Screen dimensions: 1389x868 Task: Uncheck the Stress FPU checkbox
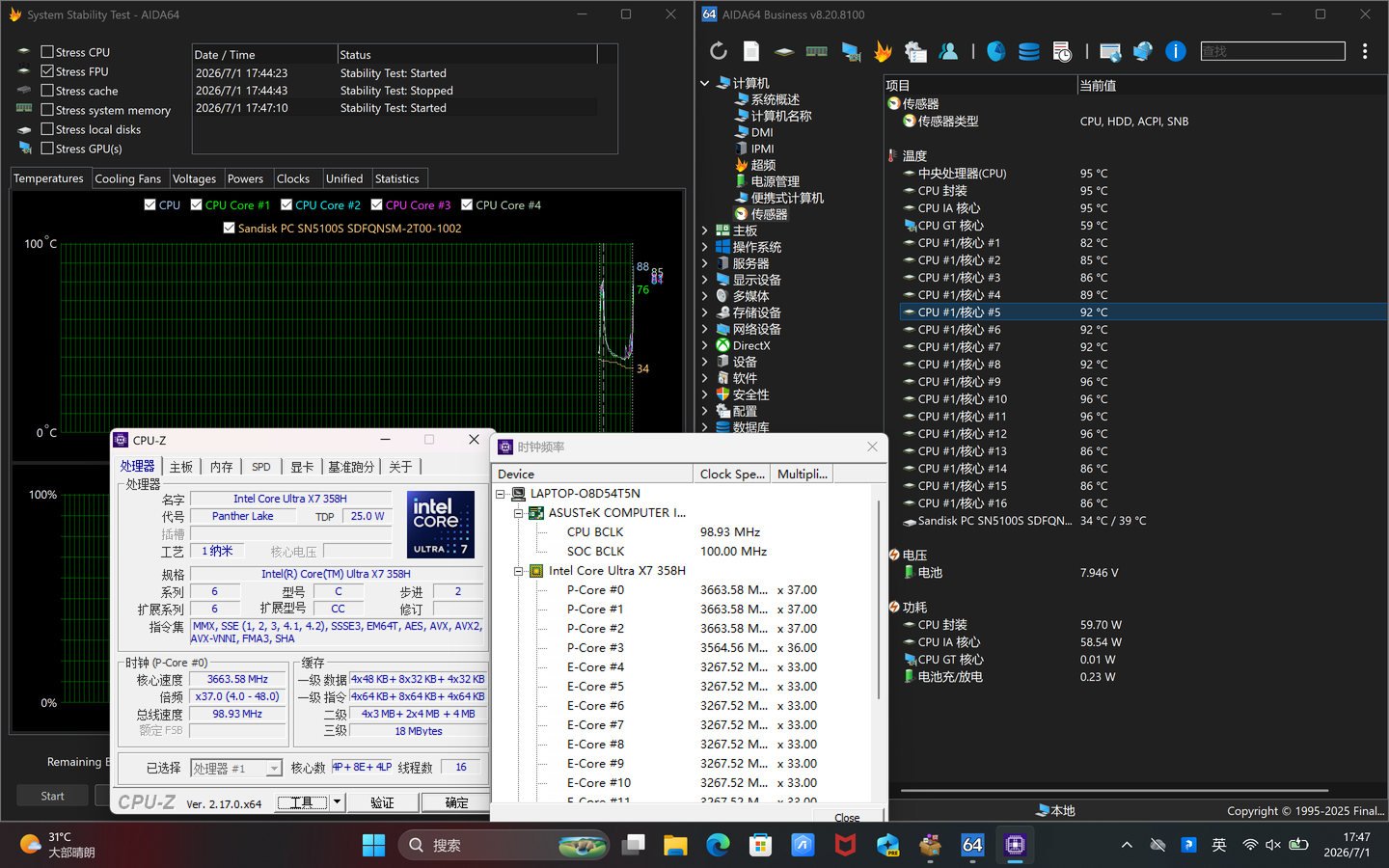[x=47, y=71]
